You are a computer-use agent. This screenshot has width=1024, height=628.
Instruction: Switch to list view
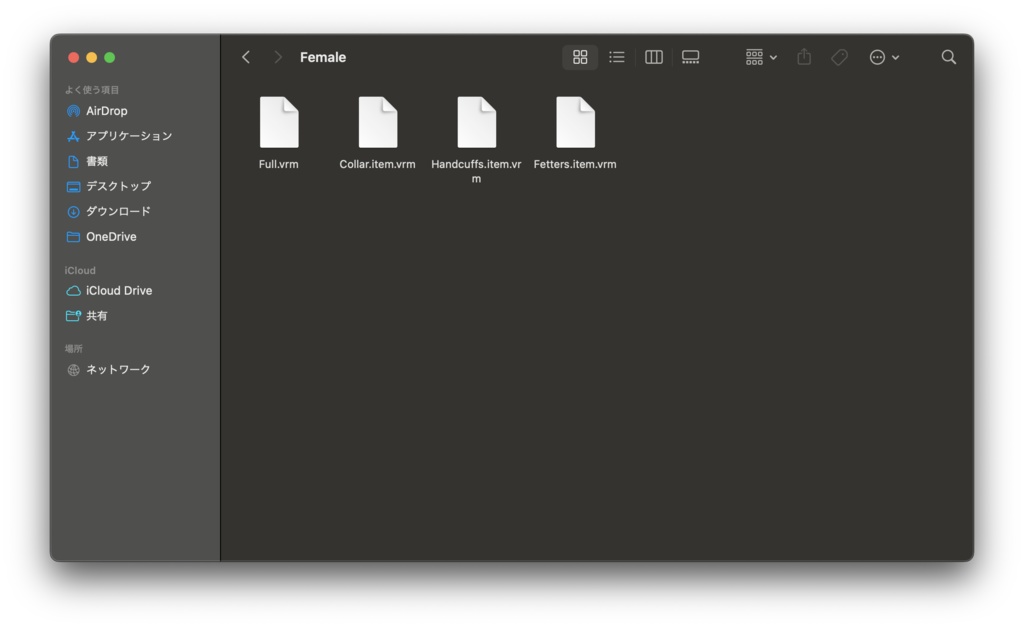(616, 57)
